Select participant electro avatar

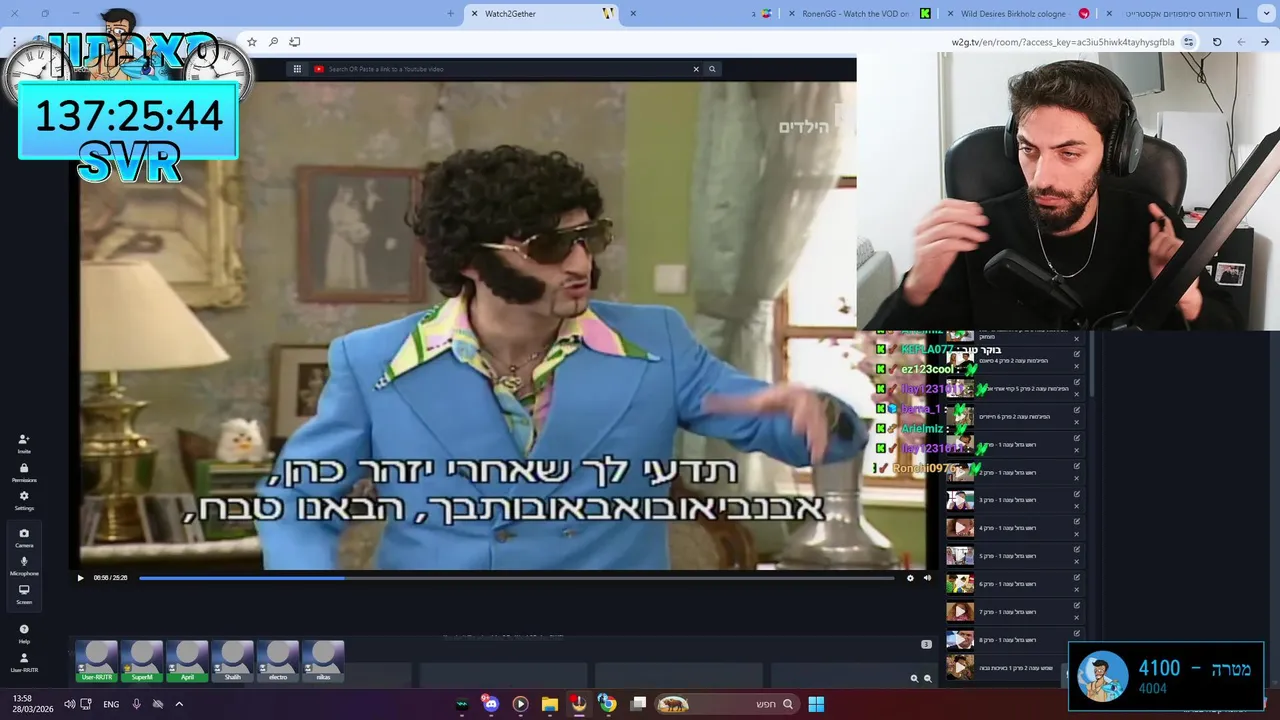click(278, 661)
